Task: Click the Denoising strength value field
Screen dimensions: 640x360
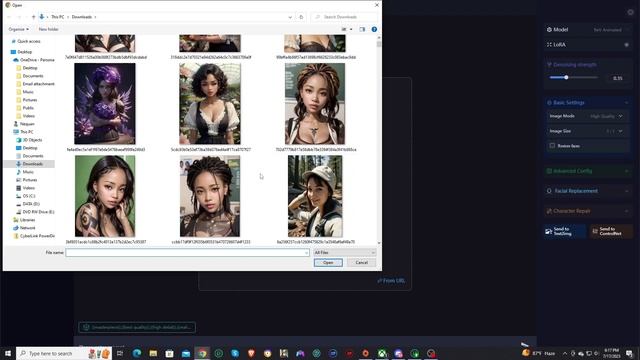Action: point(618,78)
